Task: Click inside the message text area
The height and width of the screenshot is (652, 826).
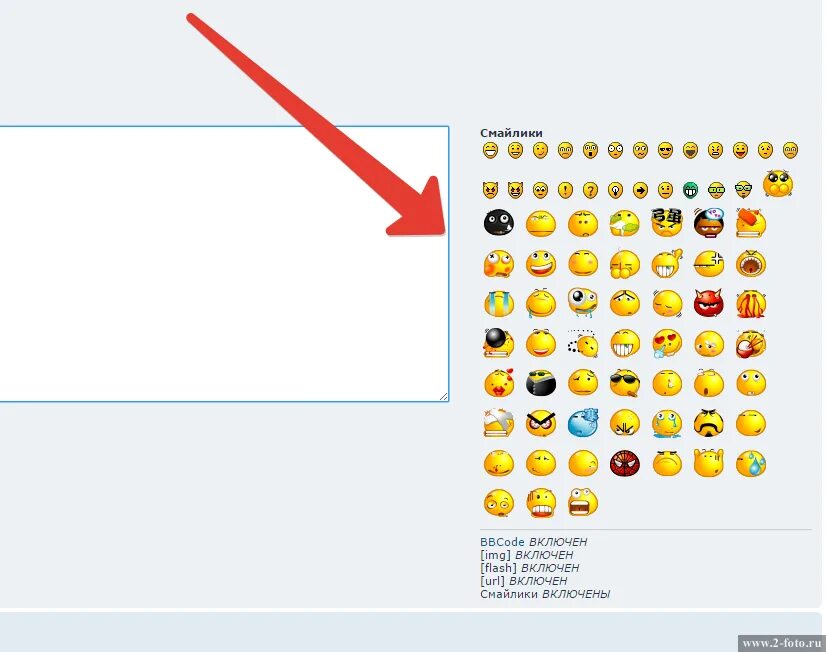Action: [x=224, y=263]
